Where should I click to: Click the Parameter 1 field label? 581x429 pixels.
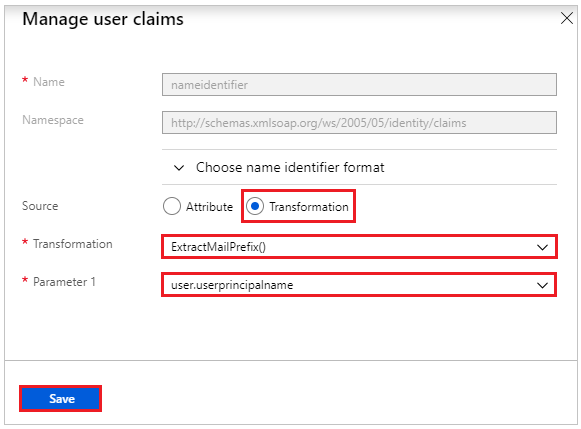point(64,282)
